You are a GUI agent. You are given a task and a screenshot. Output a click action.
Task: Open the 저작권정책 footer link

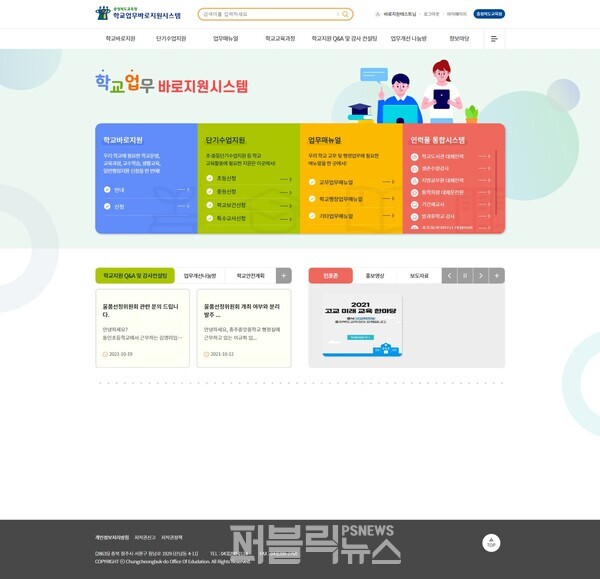[172, 538]
